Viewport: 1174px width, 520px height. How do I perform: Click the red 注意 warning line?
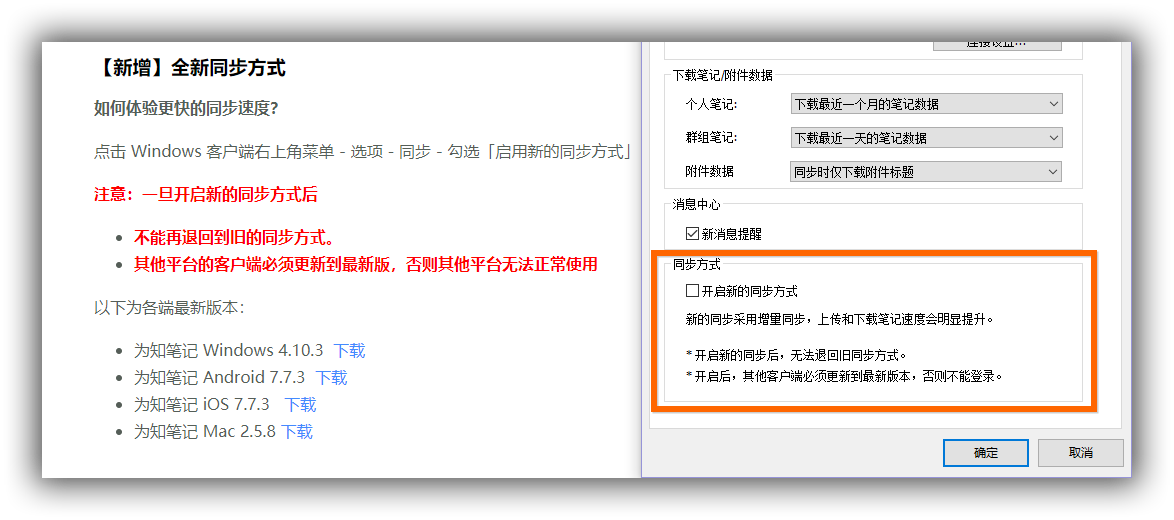point(206,195)
